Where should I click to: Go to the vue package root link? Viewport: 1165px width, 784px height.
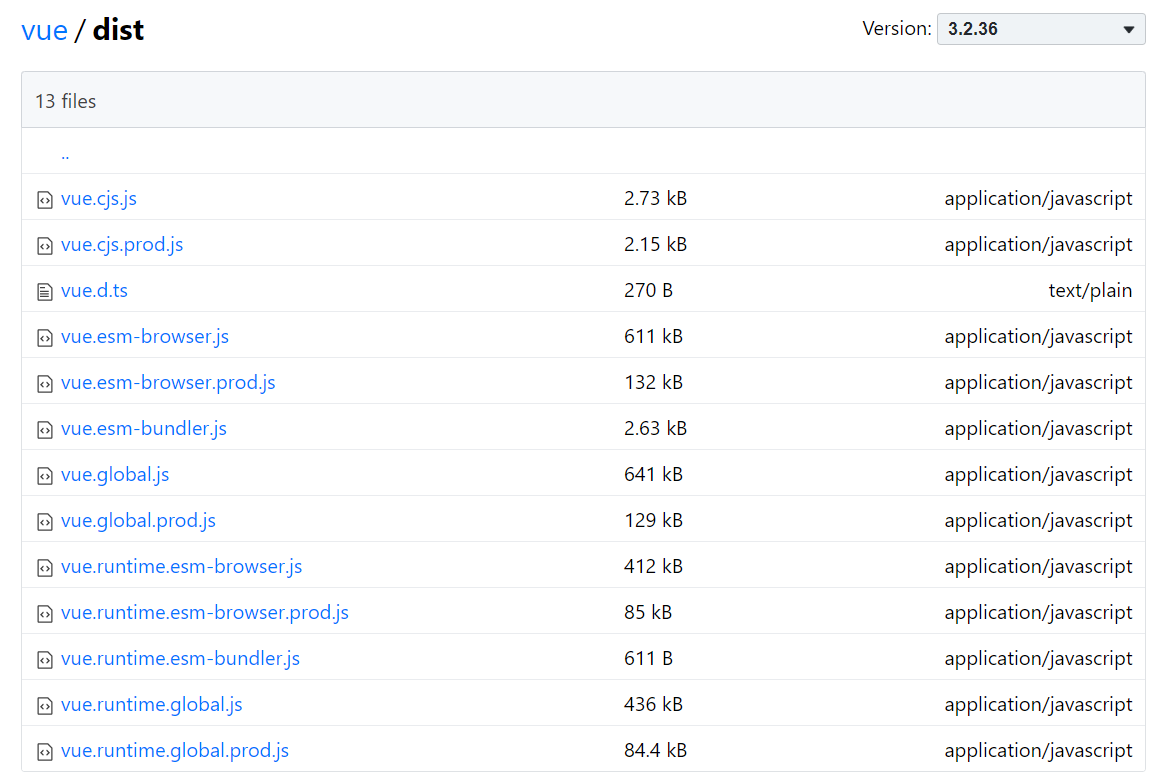[x=45, y=30]
